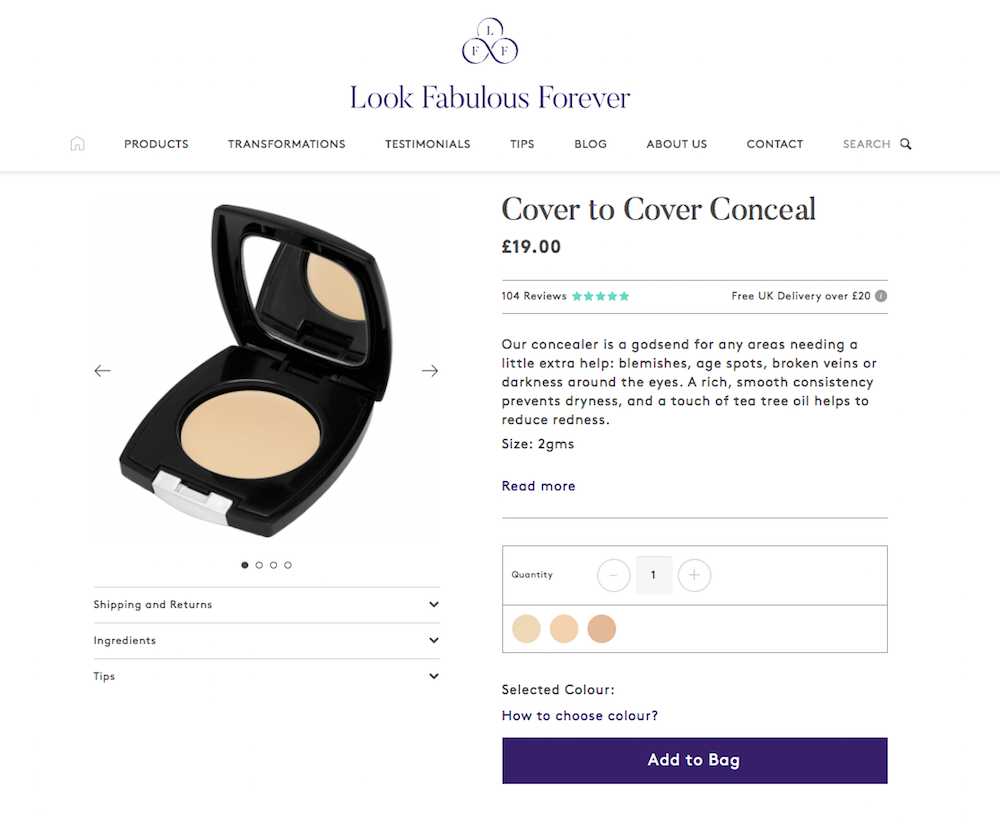Show previous product image with left arrow
The image size is (1000, 819).
tap(102, 371)
